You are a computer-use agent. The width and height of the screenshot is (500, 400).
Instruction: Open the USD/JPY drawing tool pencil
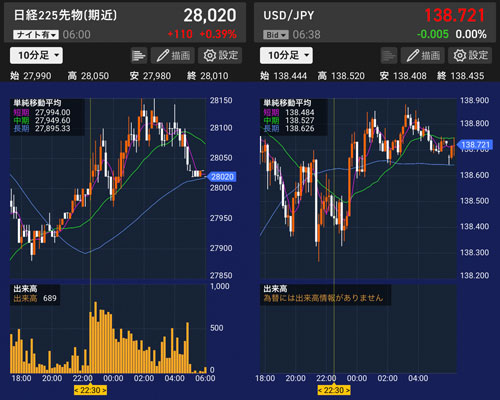(x=413, y=55)
